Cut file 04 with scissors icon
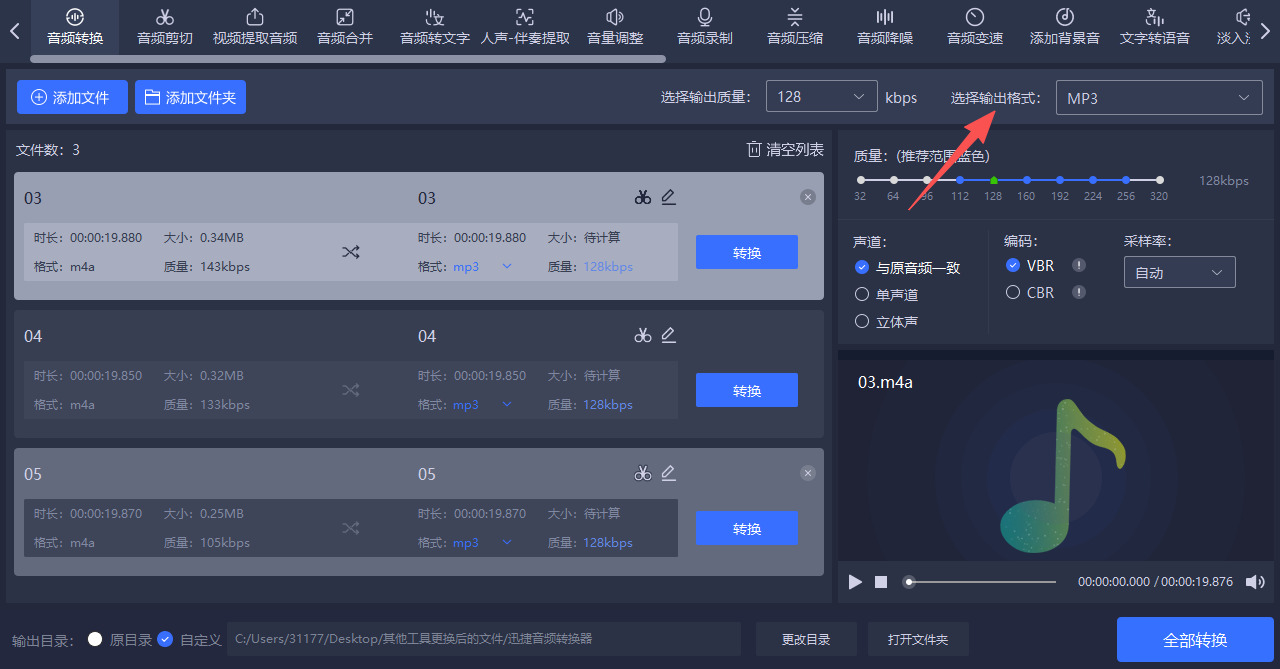 coord(643,335)
